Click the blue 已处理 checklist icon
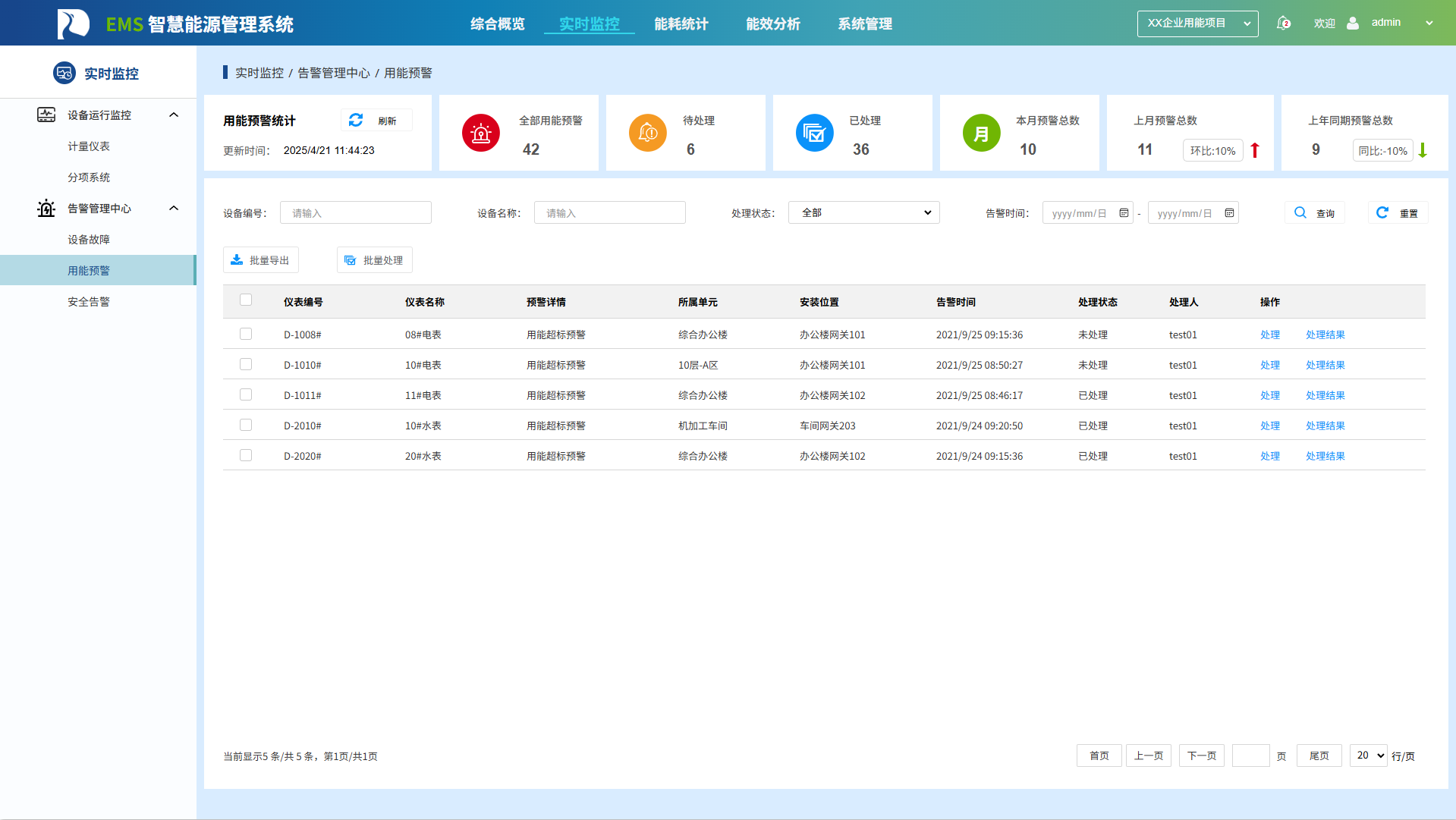 [x=815, y=133]
